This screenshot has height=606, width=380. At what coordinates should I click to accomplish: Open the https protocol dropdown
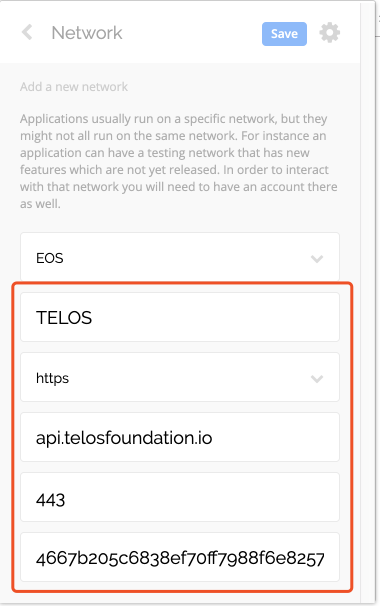pyautogui.click(x=180, y=377)
